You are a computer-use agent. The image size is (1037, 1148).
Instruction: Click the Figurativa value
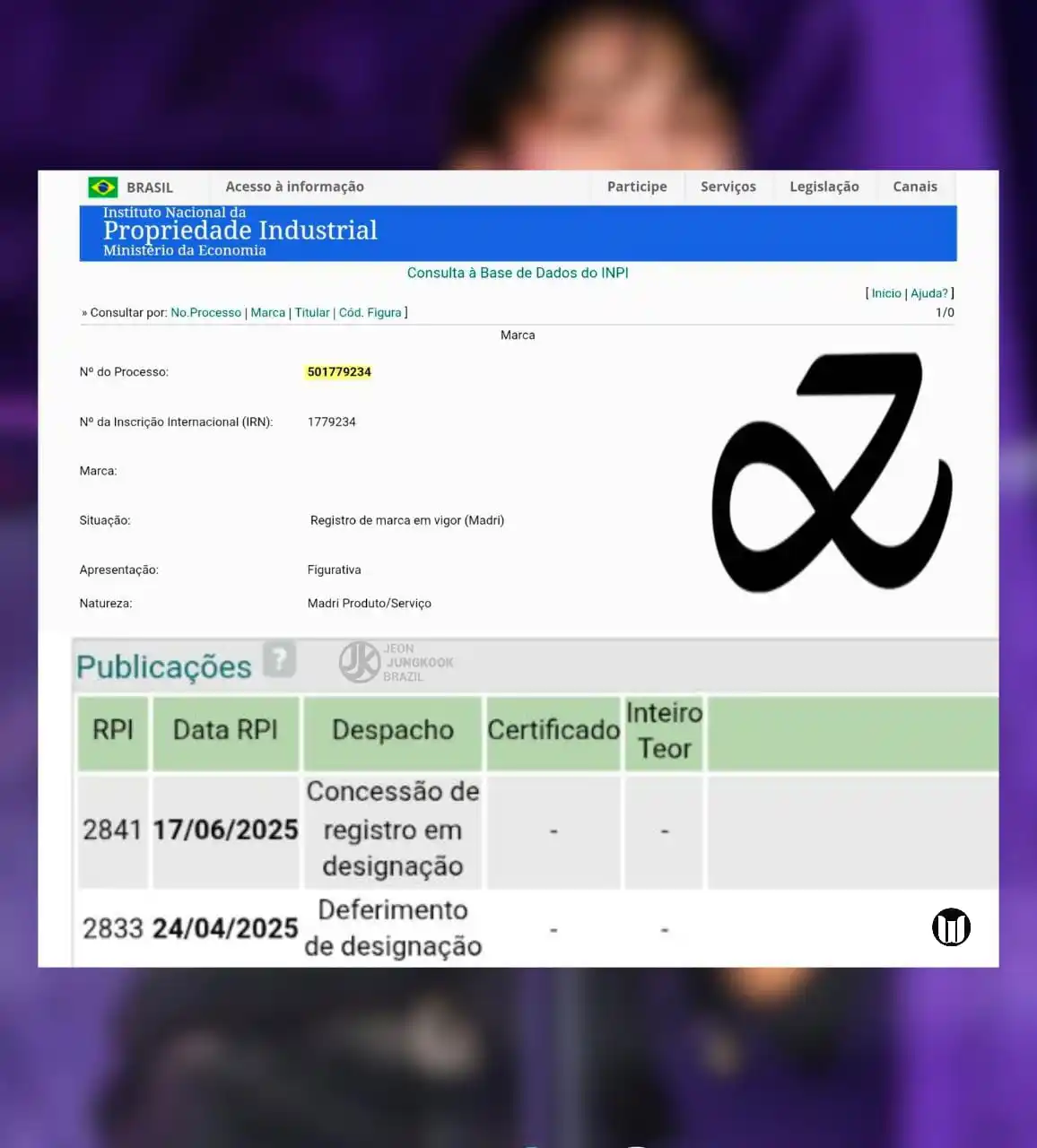coord(335,570)
